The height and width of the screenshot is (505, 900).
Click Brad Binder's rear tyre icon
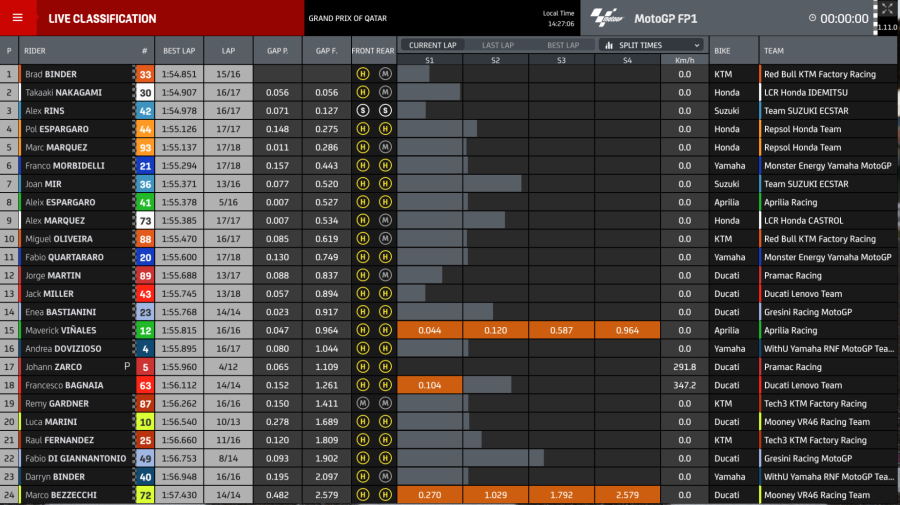[x=385, y=74]
